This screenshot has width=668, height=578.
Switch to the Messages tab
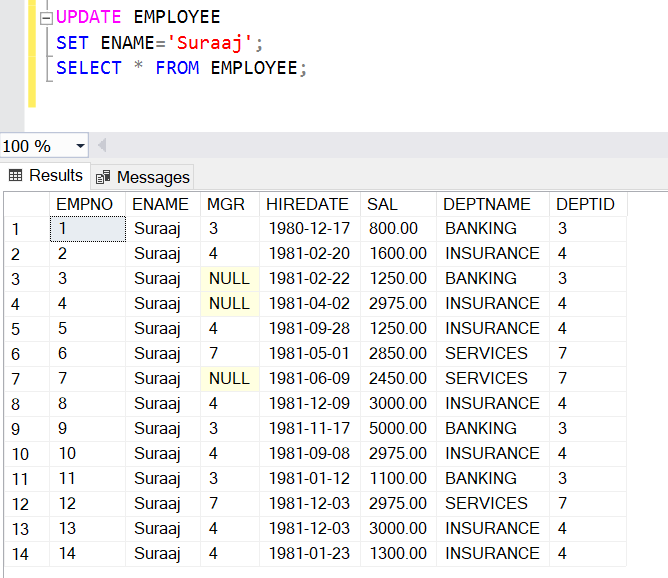[x=142, y=177]
